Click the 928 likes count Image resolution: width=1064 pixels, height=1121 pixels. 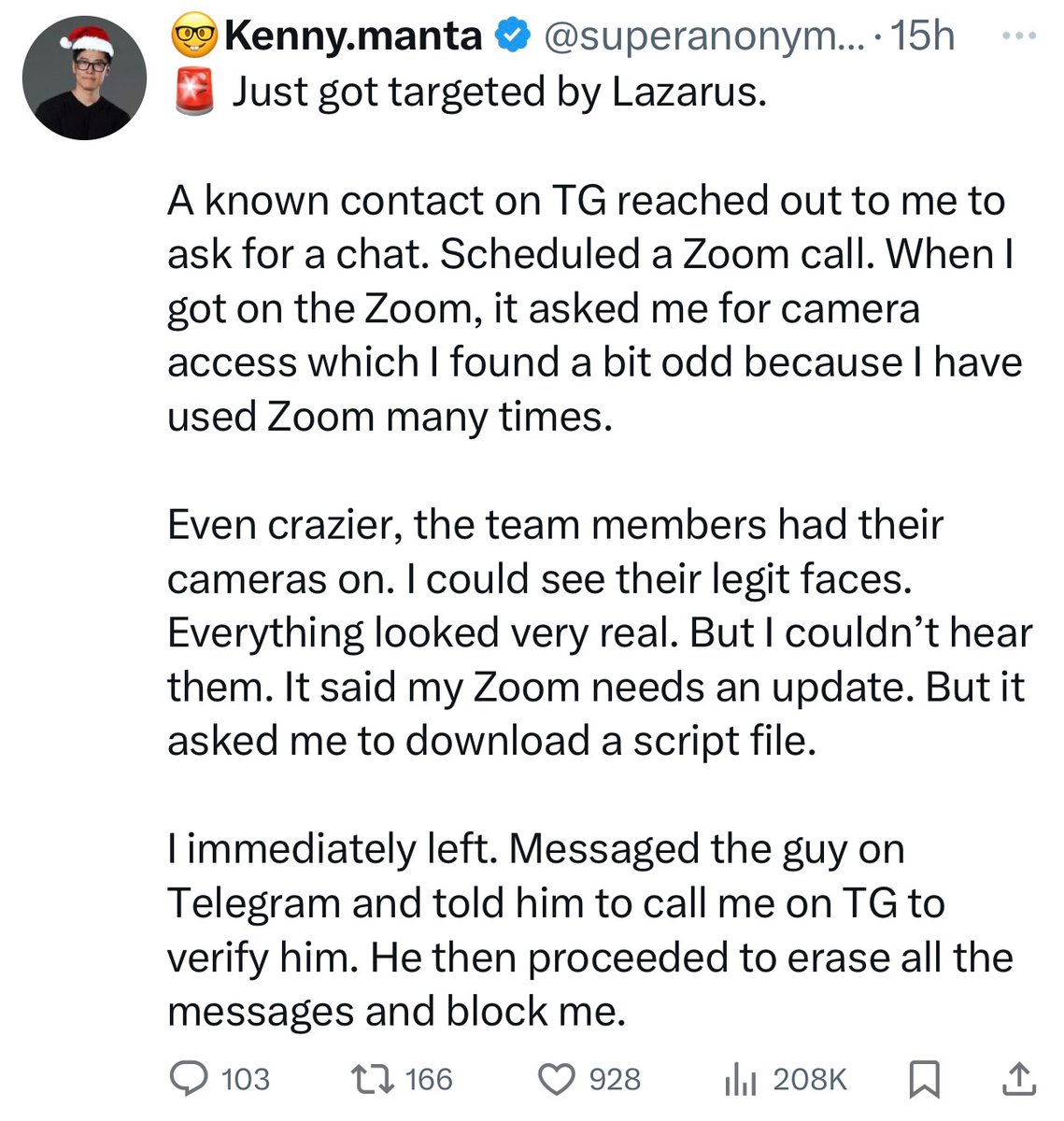[615, 1080]
